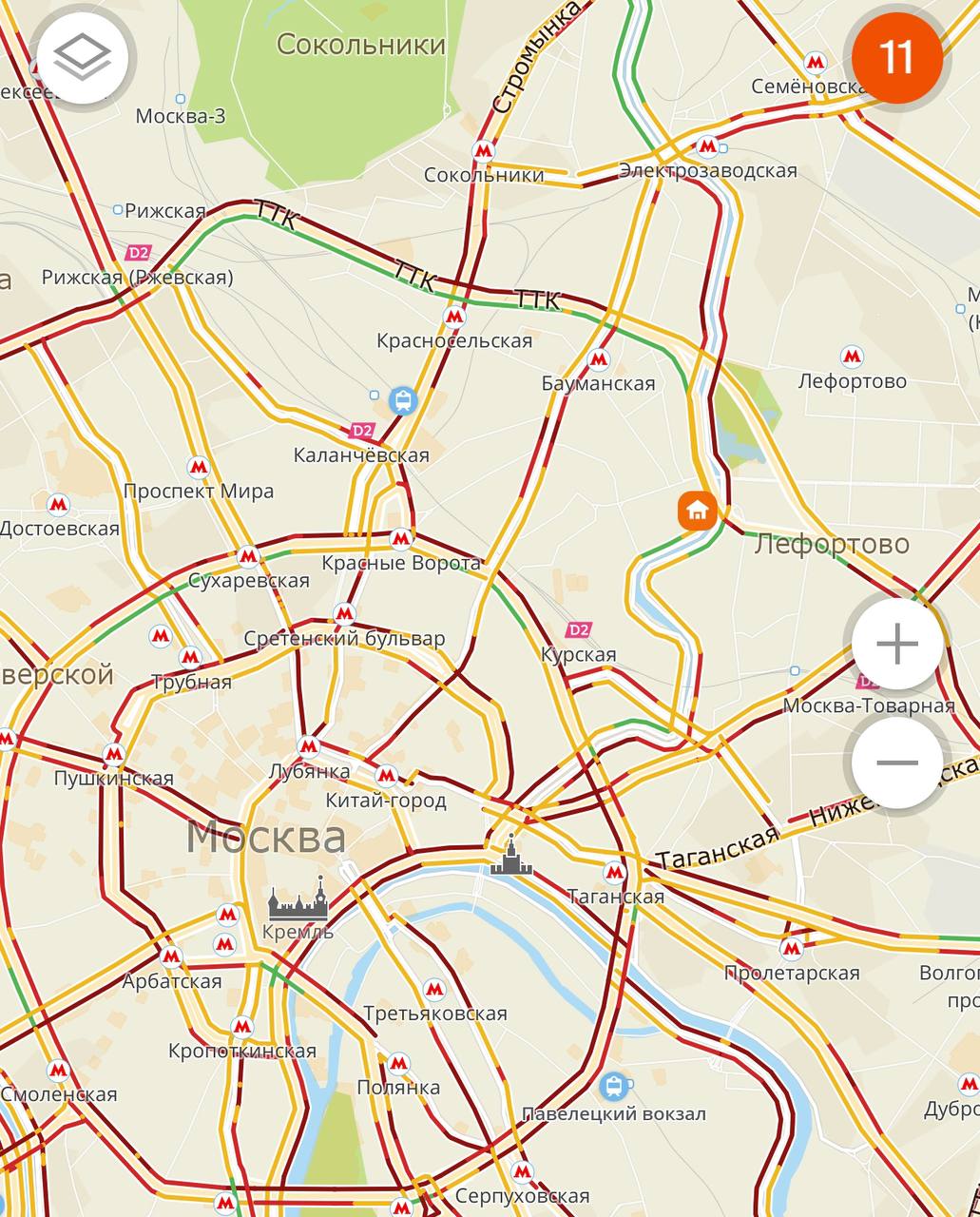Select the Бауманская metro icon
Viewport: 980px width, 1217px height.
598,359
